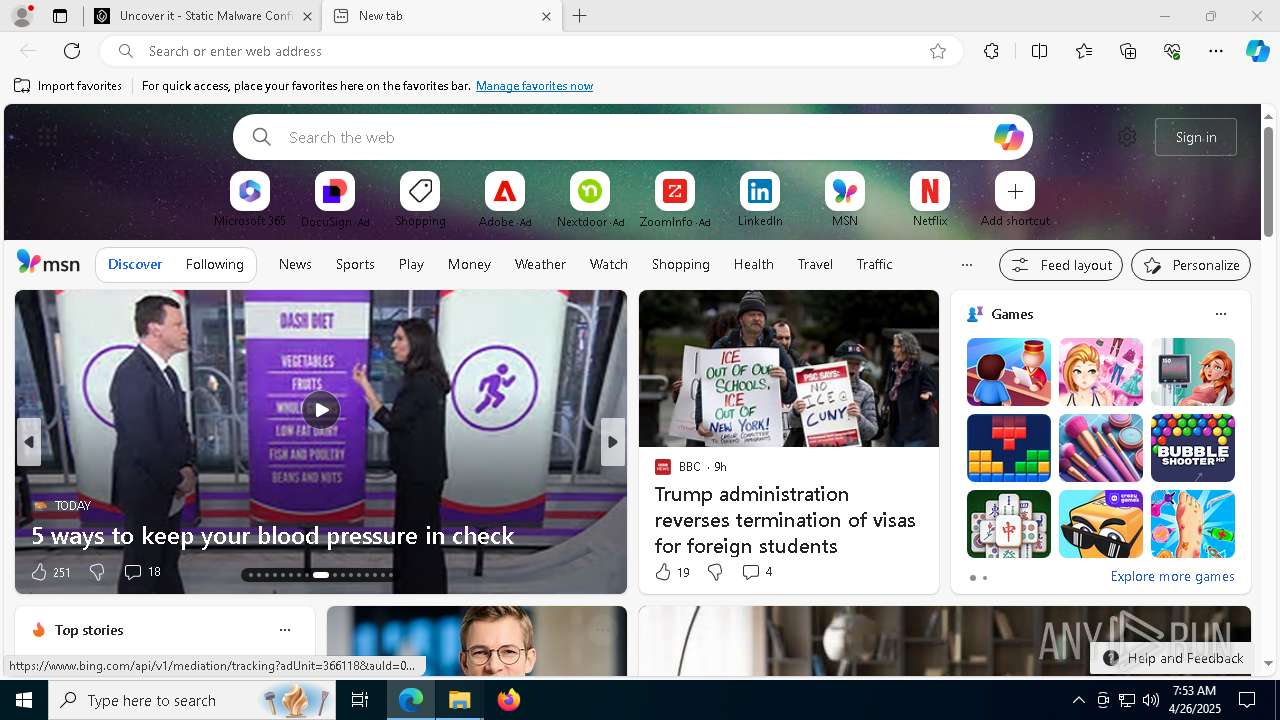The image size is (1280, 720).
Task: Open Netflix shortcut tile
Action: click(930, 191)
